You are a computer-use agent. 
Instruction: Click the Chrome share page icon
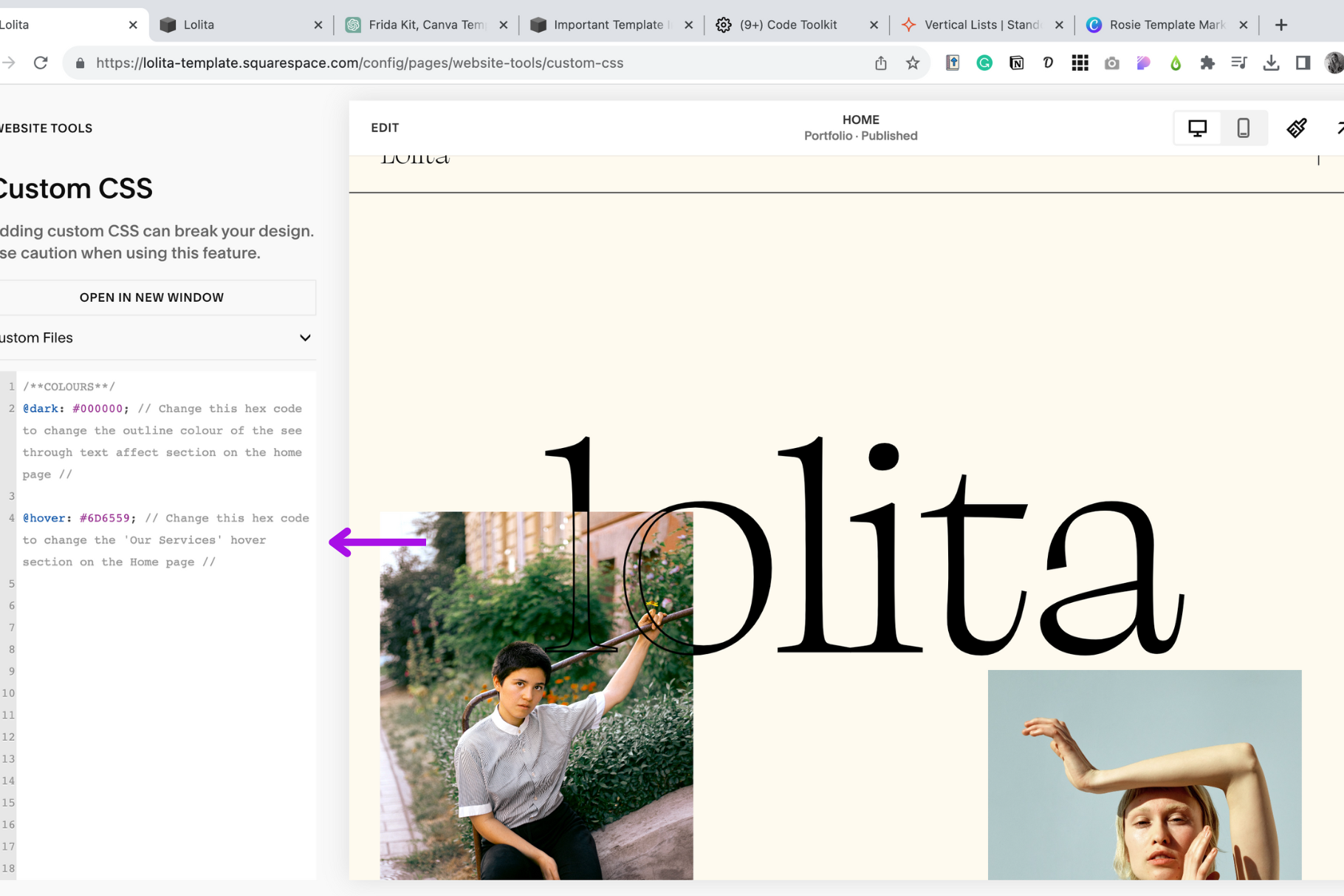[x=880, y=63]
